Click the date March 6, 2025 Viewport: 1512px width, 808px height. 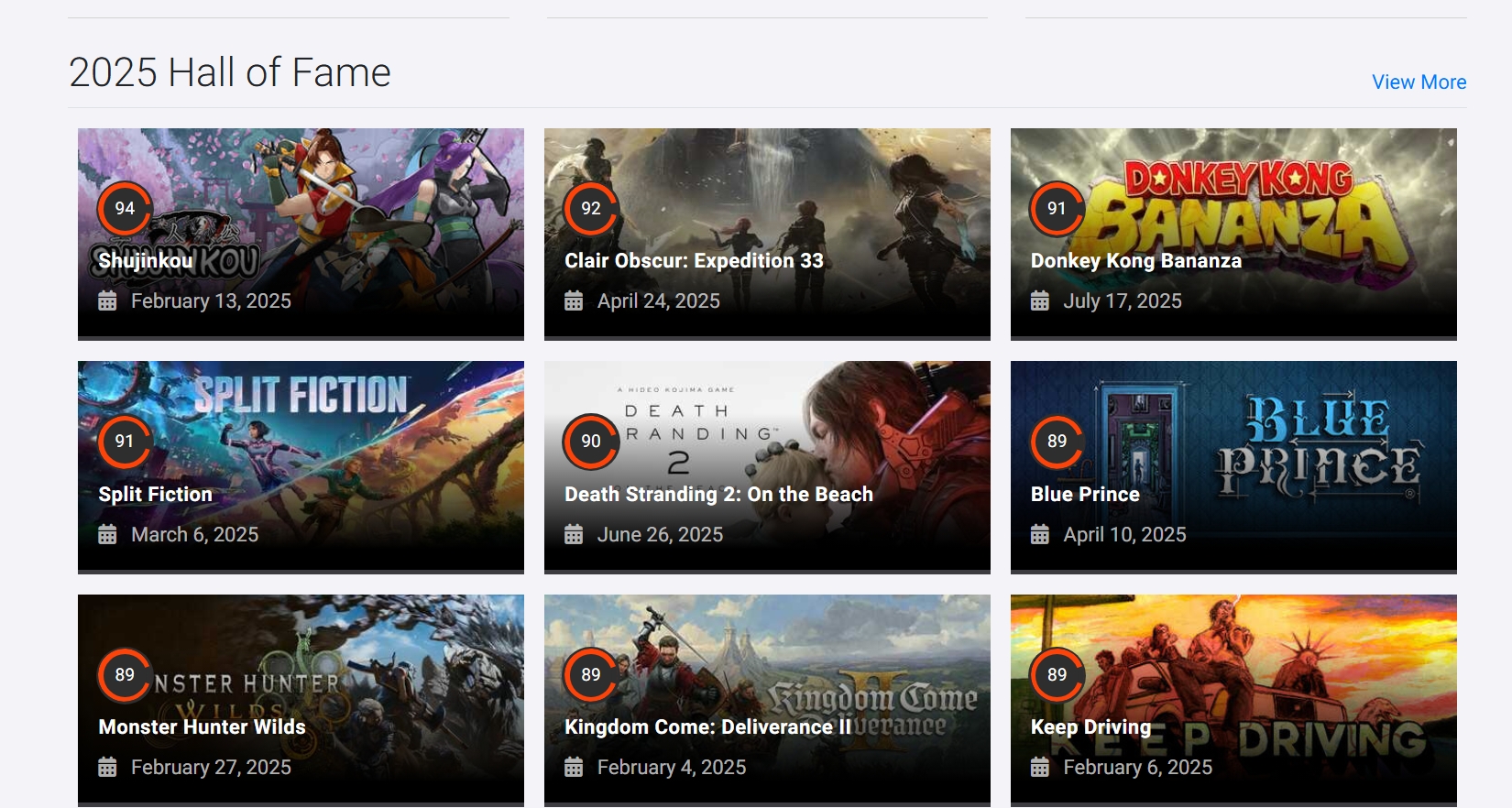tap(195, 535)
